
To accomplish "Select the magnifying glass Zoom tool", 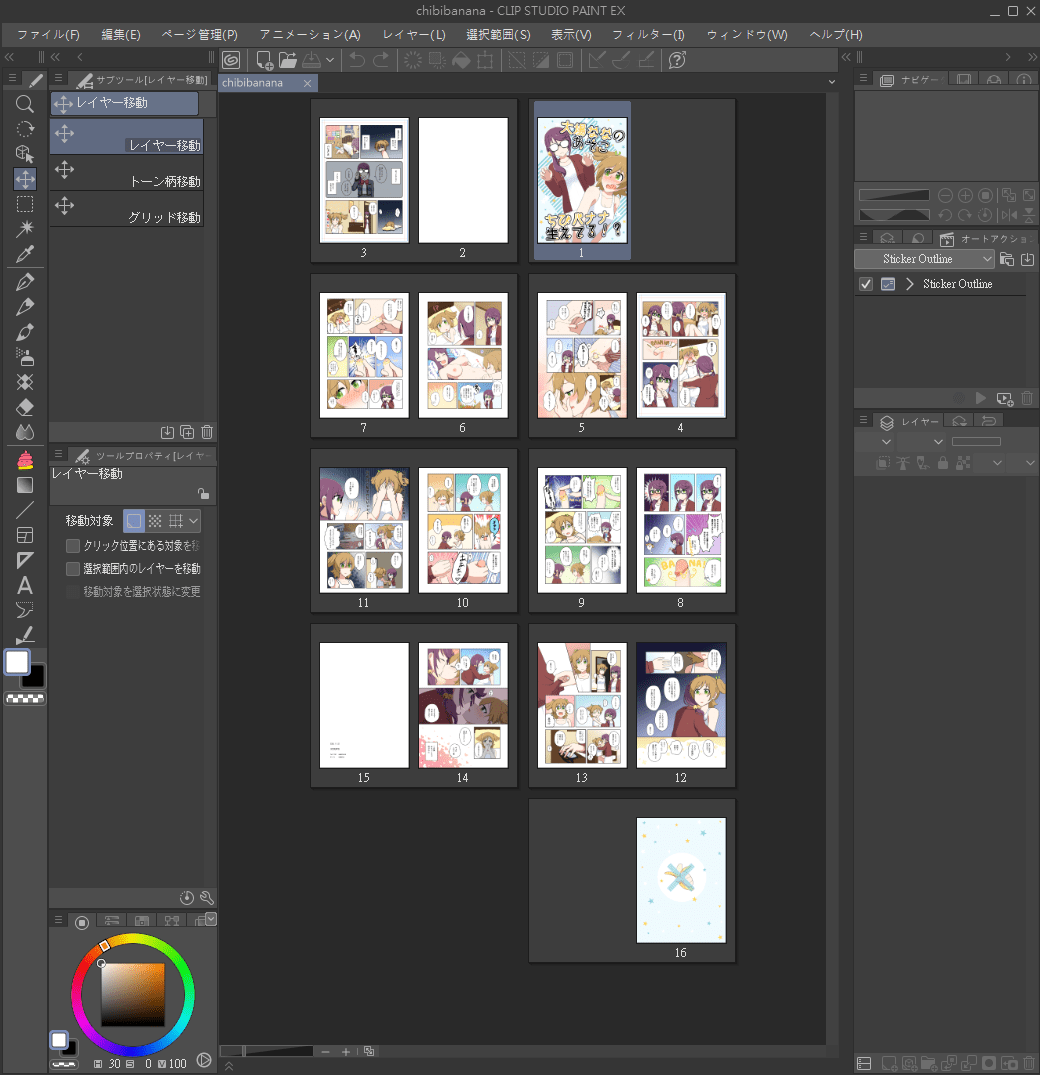I will (x=25, y=104).
